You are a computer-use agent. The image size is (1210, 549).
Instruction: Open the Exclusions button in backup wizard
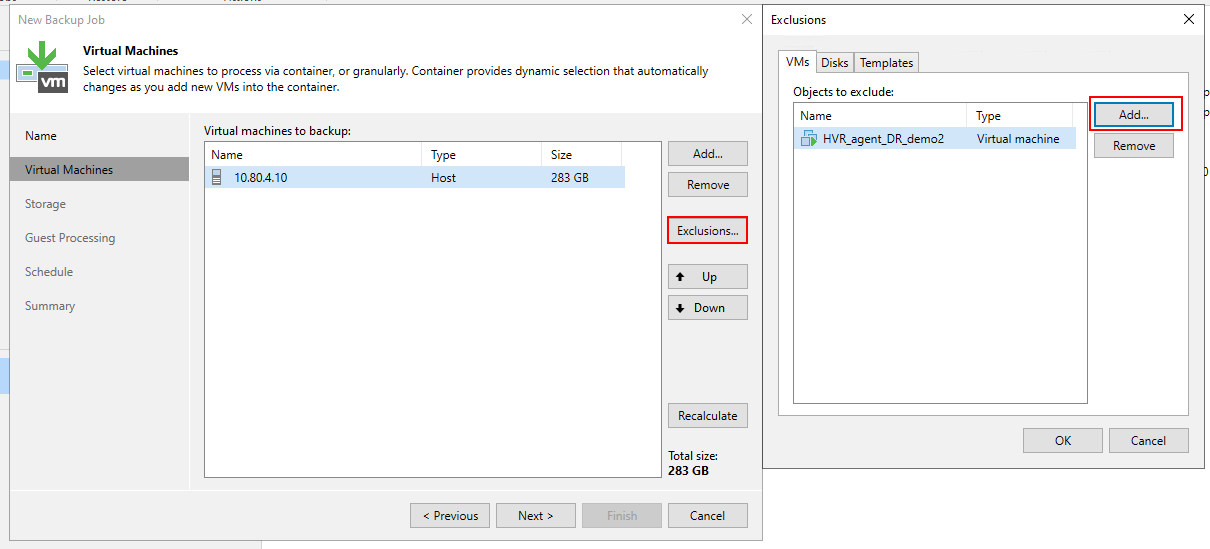(x=707, y=231)
